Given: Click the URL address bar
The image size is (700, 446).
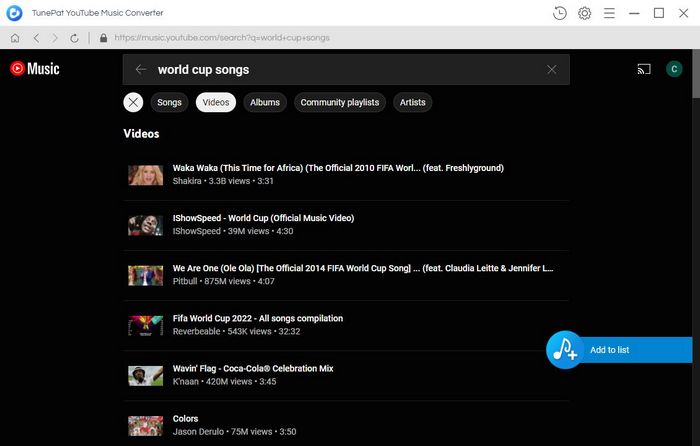Looking at the screenshot, I should pyautogui.click(x=222, y=38).
